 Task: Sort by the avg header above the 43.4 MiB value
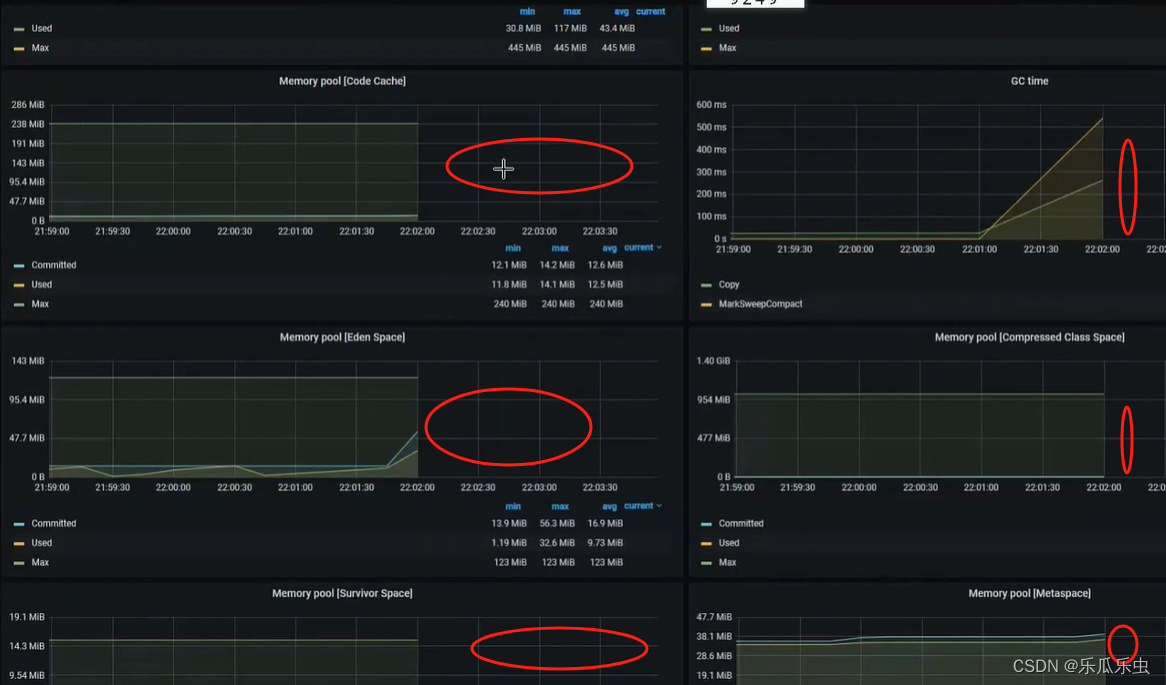[622, 11]
